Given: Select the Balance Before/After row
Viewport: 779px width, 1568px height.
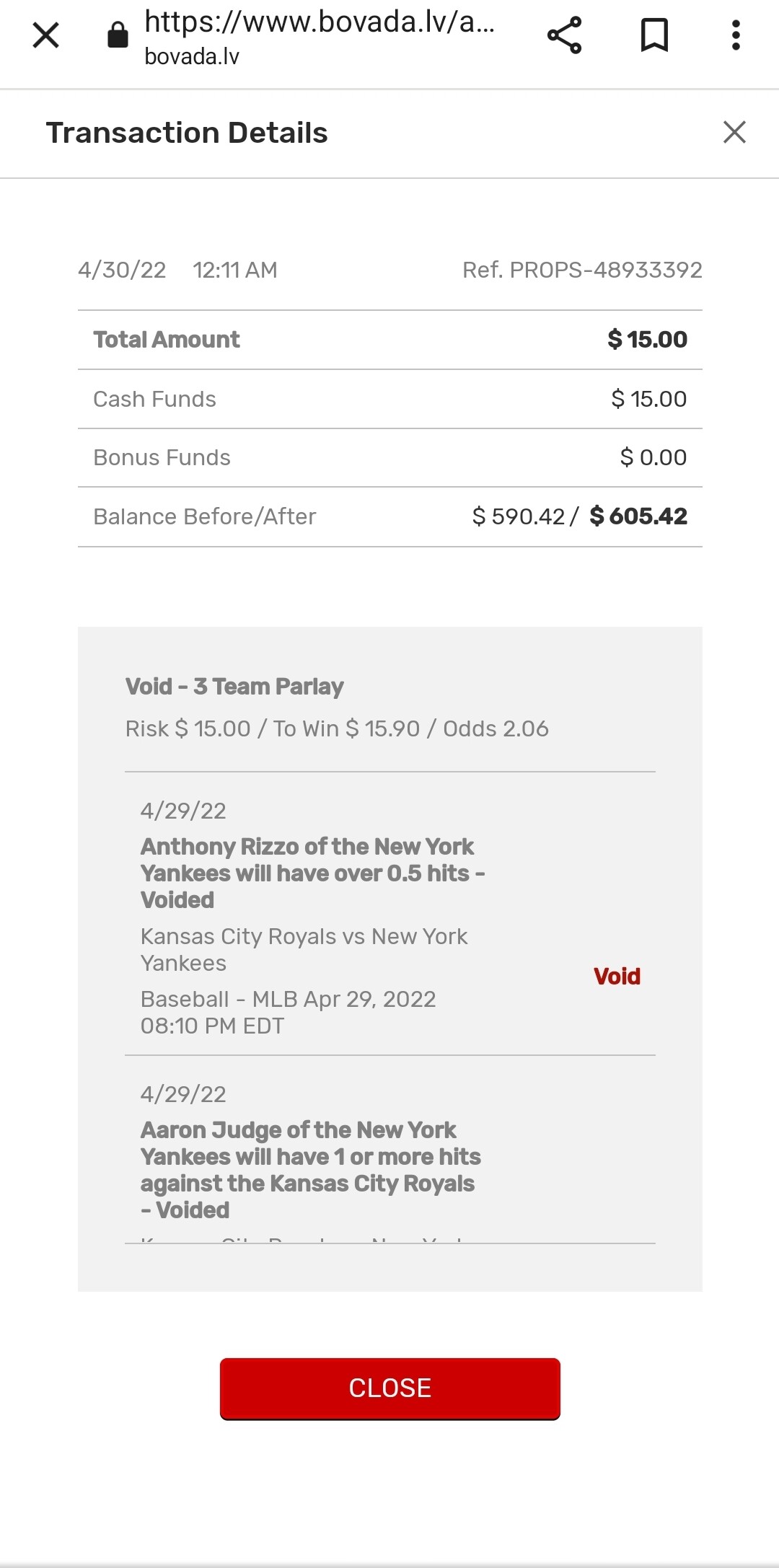Looking at the screenshot, I should (389, 516).
